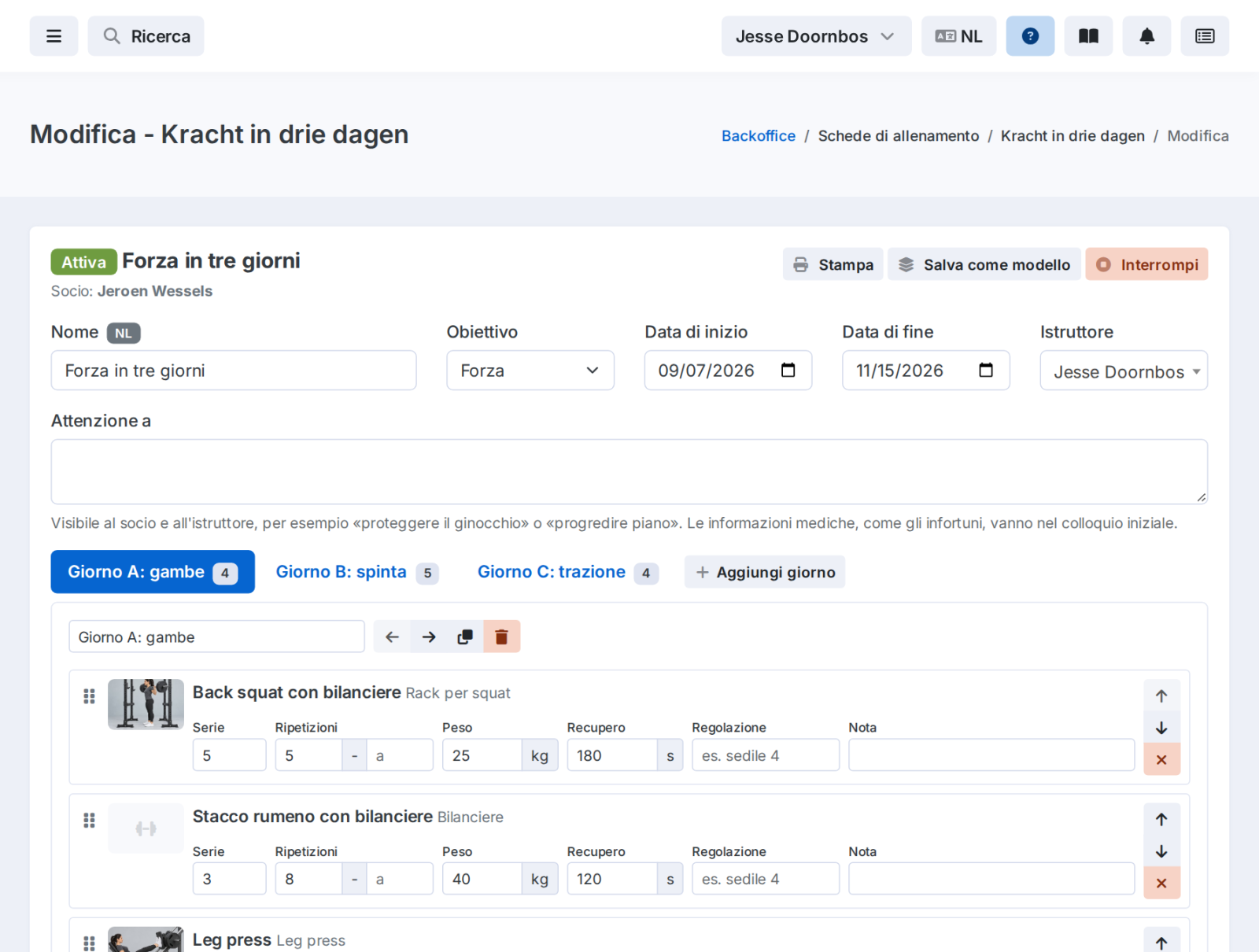Delete the day with trash icon

pyautogui.click(x=501, y=637)
